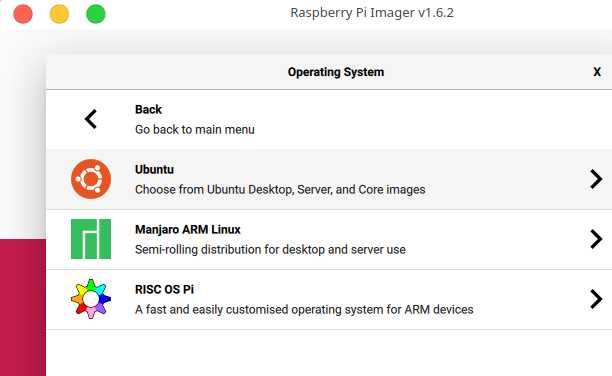The image size is (612, 376).
Task: Click the green Manjaro logo icon
Action: coord(91,239)
